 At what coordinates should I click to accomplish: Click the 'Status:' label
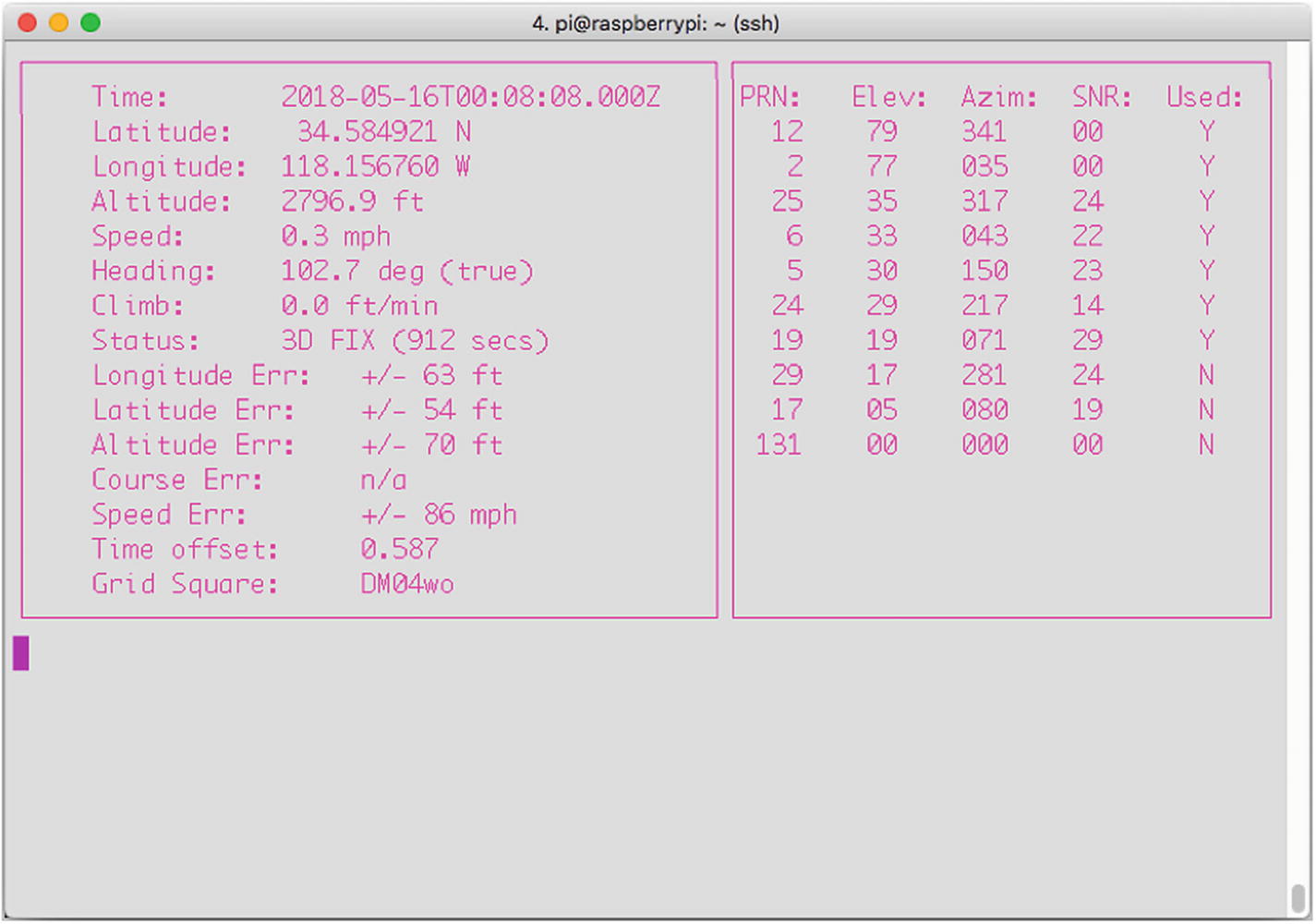[146, 341]
